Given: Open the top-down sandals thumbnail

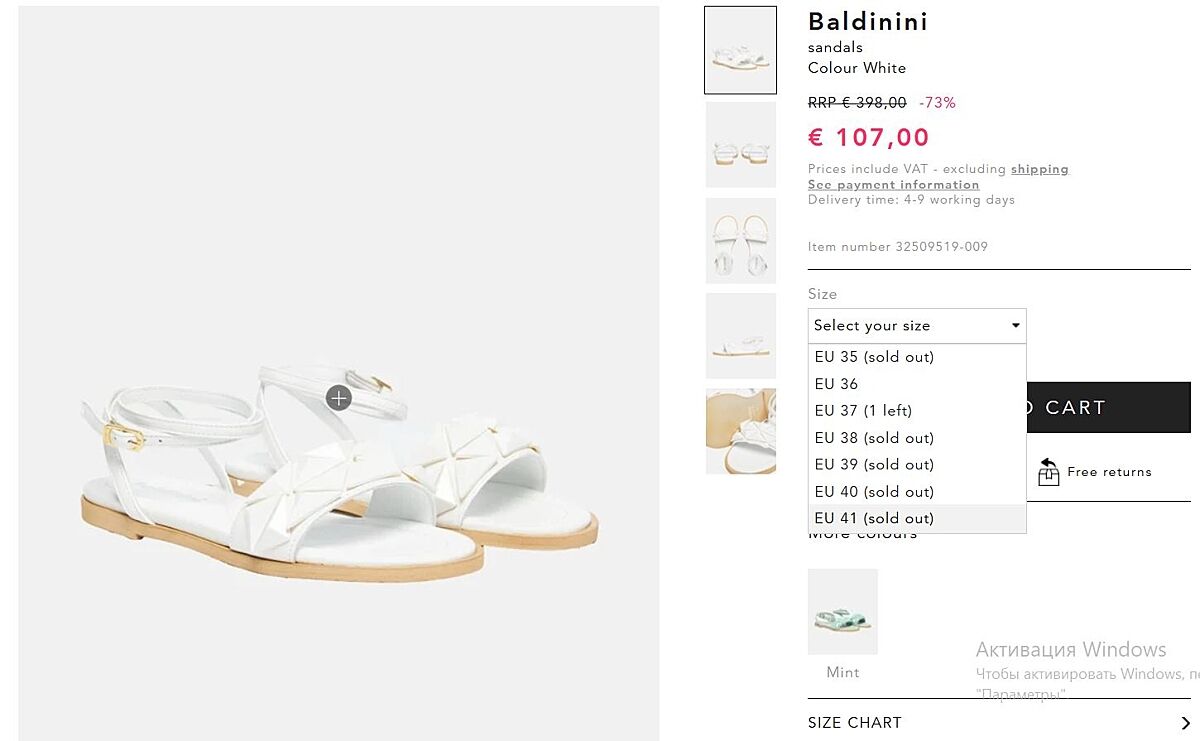Looking at the screenshot, I should (740, 240).
